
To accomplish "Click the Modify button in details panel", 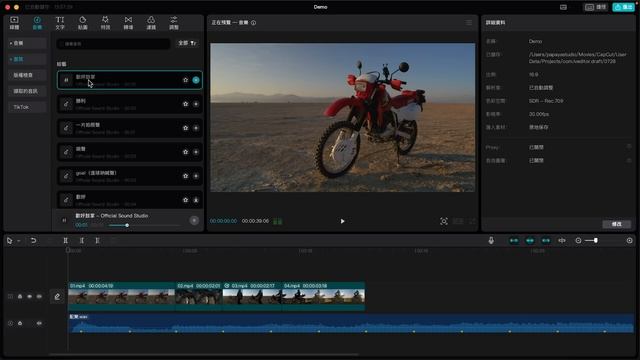I will (x=616, y=224).
